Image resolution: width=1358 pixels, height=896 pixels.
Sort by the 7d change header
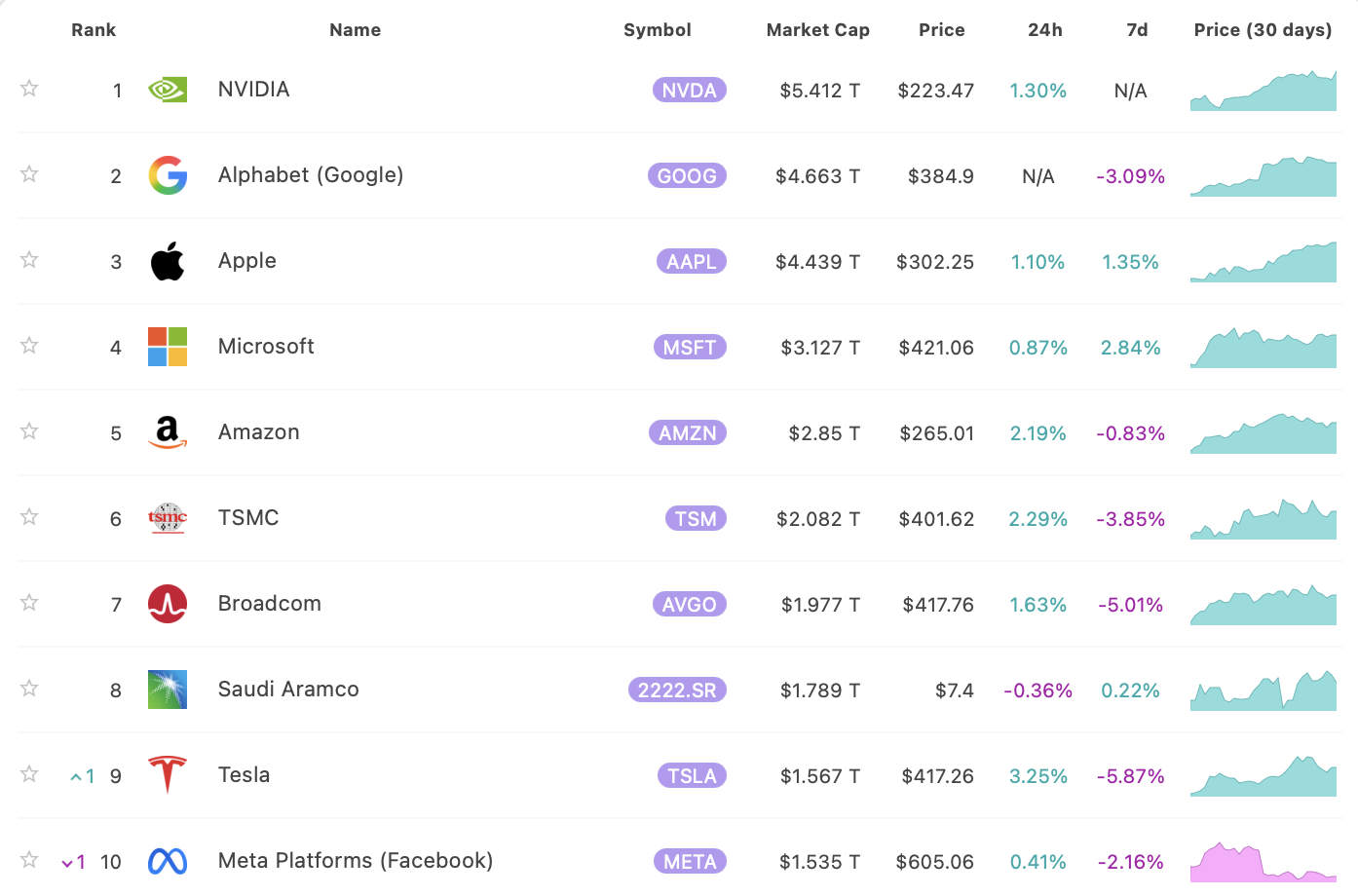click(1137, 30)
